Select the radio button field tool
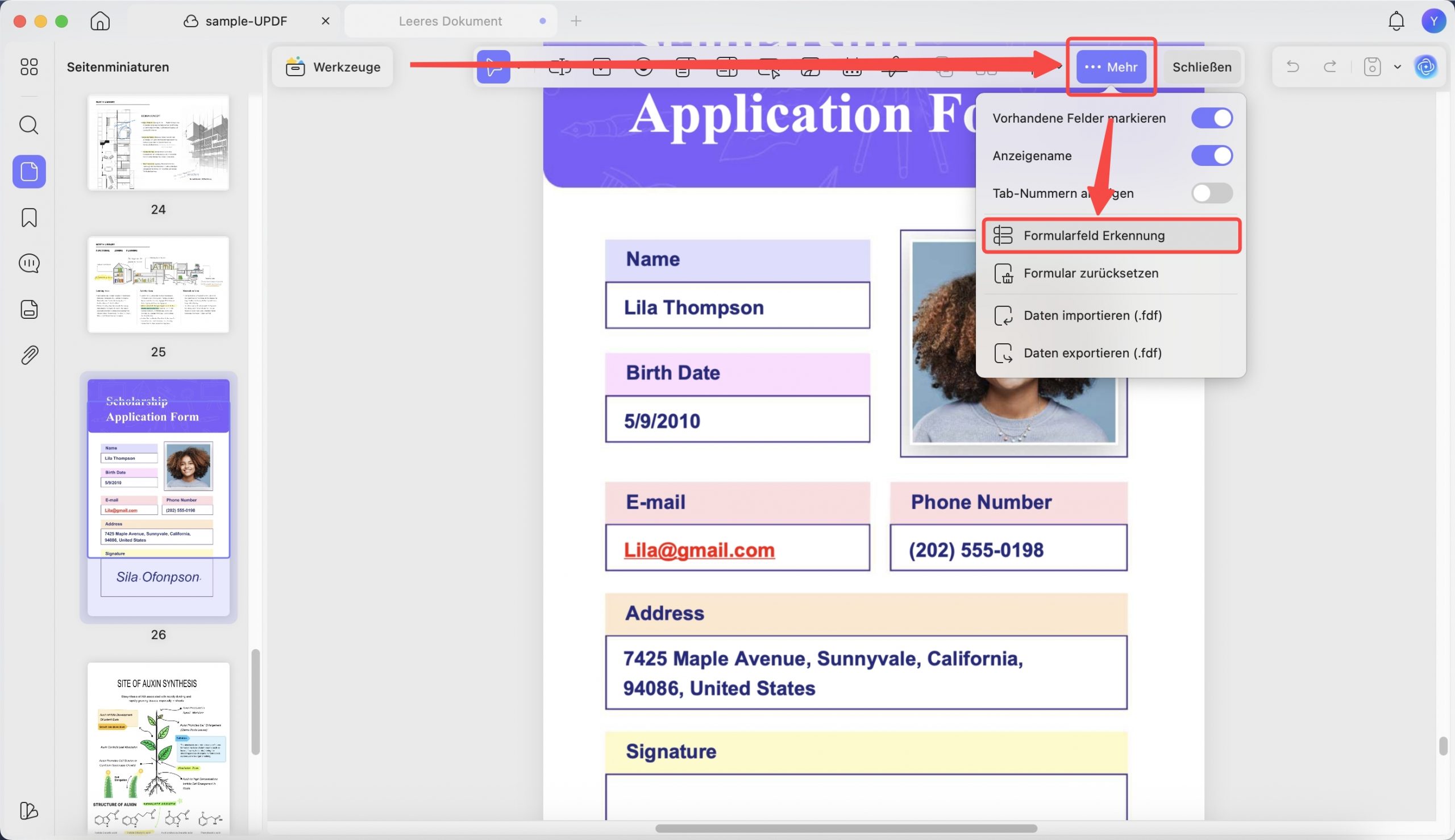 click(643, 67)
